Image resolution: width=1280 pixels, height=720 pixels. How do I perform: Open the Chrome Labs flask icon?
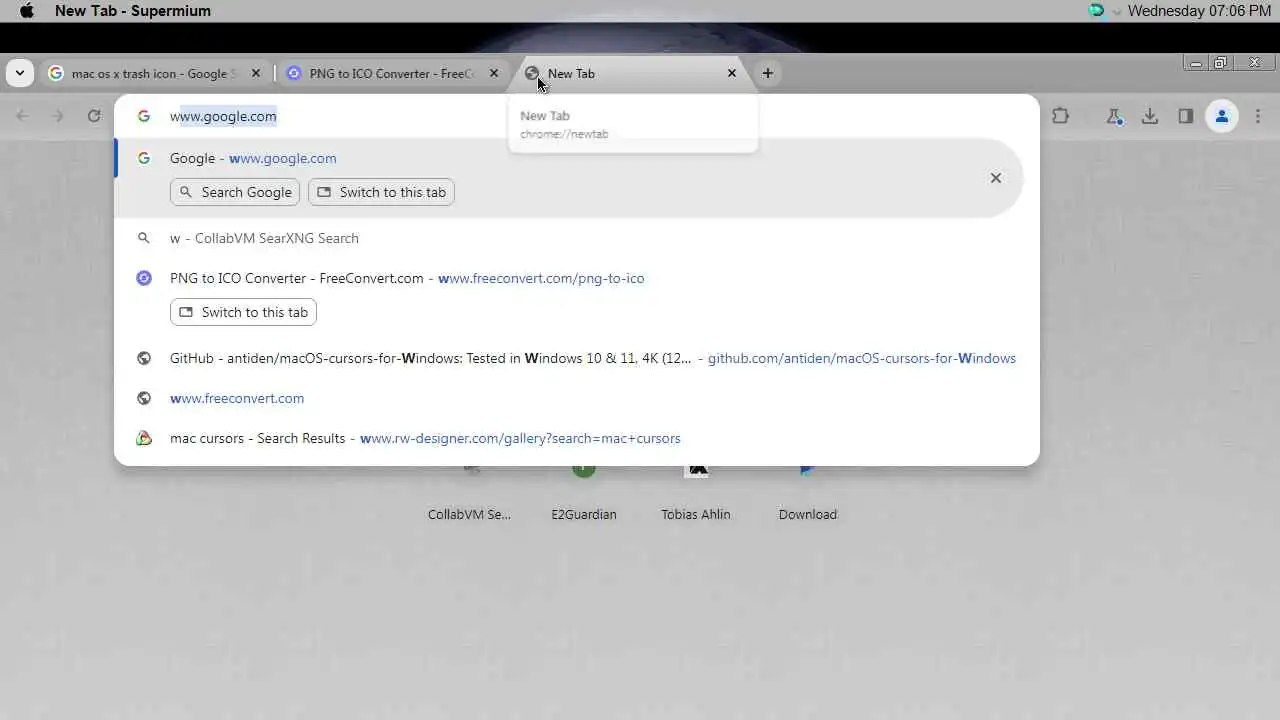tap(1114, 116)
